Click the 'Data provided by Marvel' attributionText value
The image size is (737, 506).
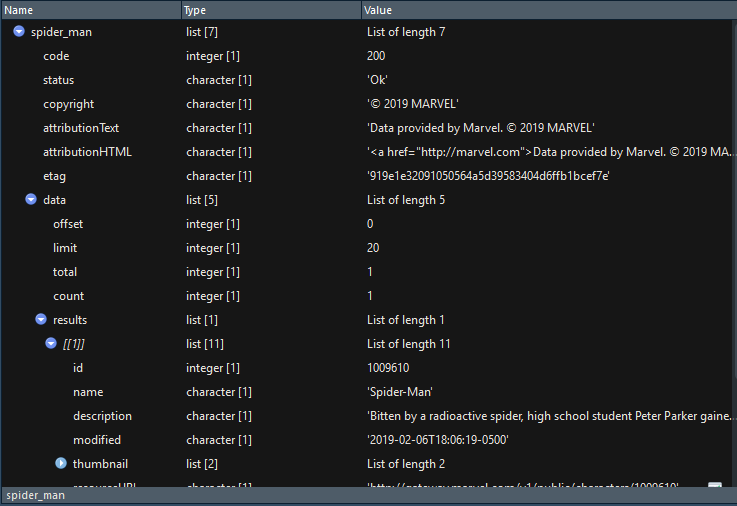pyautogui.click(x=481, y=128)
